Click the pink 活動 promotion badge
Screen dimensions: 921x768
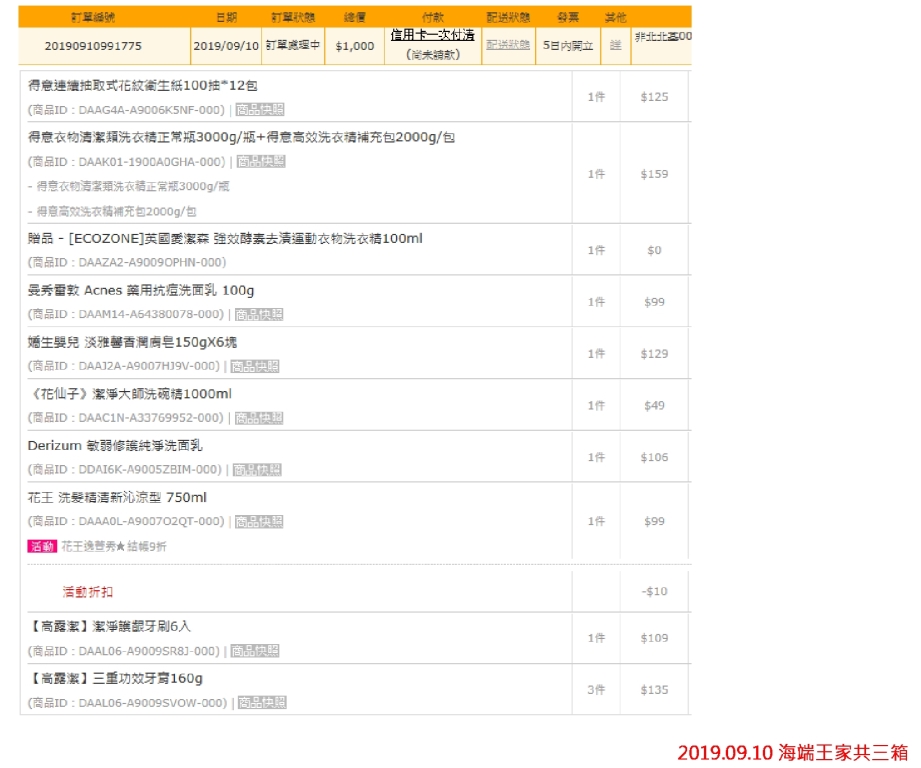[42, 547]
